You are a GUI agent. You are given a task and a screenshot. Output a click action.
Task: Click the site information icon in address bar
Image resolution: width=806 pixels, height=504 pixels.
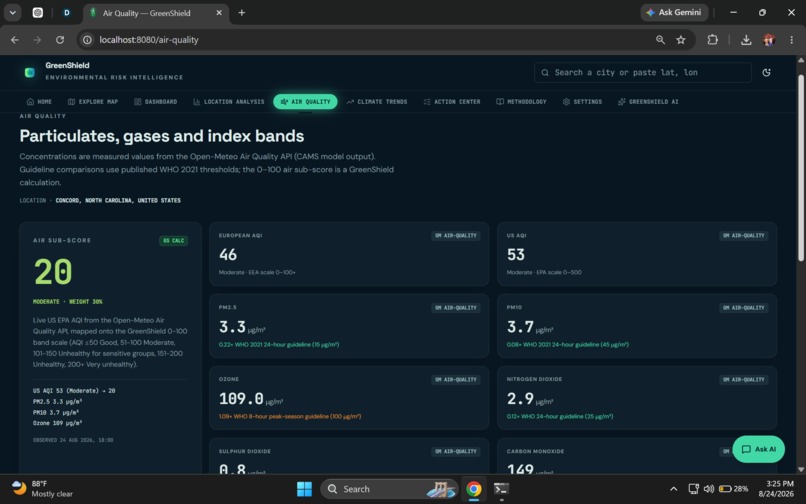click(x=87, y=40)
